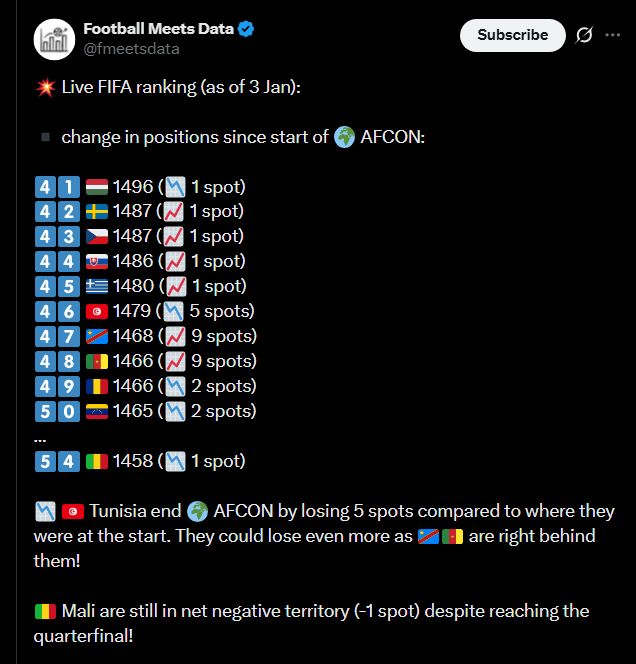Click the Tunisia flag at rank 46
This screenshot has width=636, height=664.
[x=97, y=312]
